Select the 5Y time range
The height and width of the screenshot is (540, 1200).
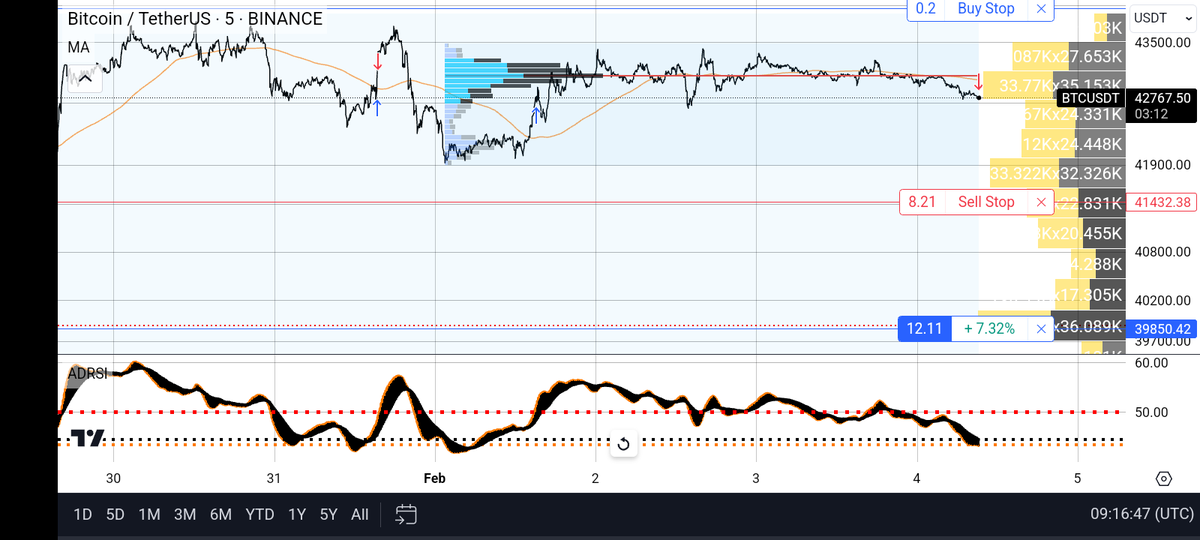pos(329,515)
